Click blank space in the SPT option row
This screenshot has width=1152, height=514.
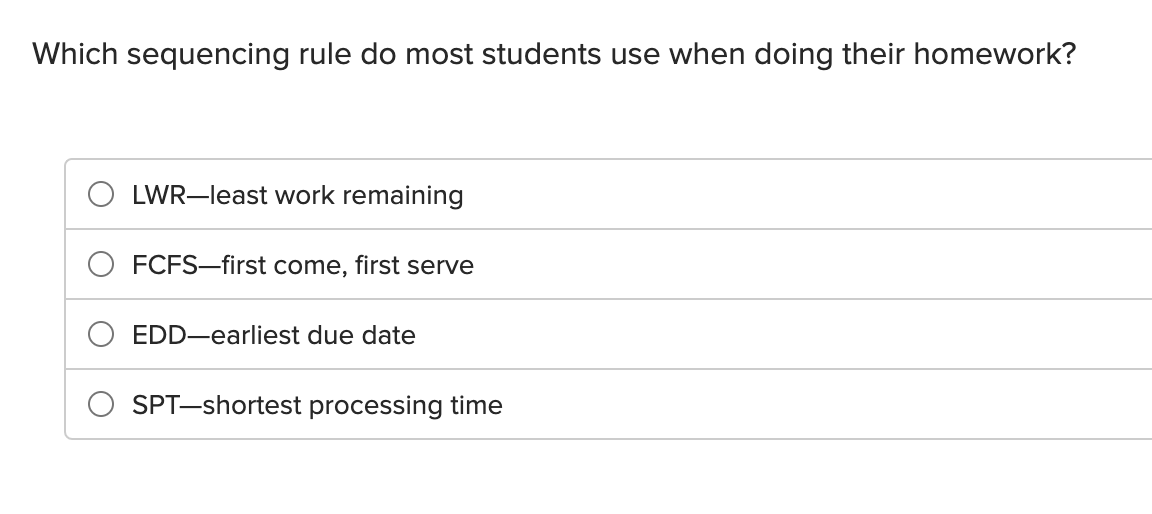click(800, 405)
